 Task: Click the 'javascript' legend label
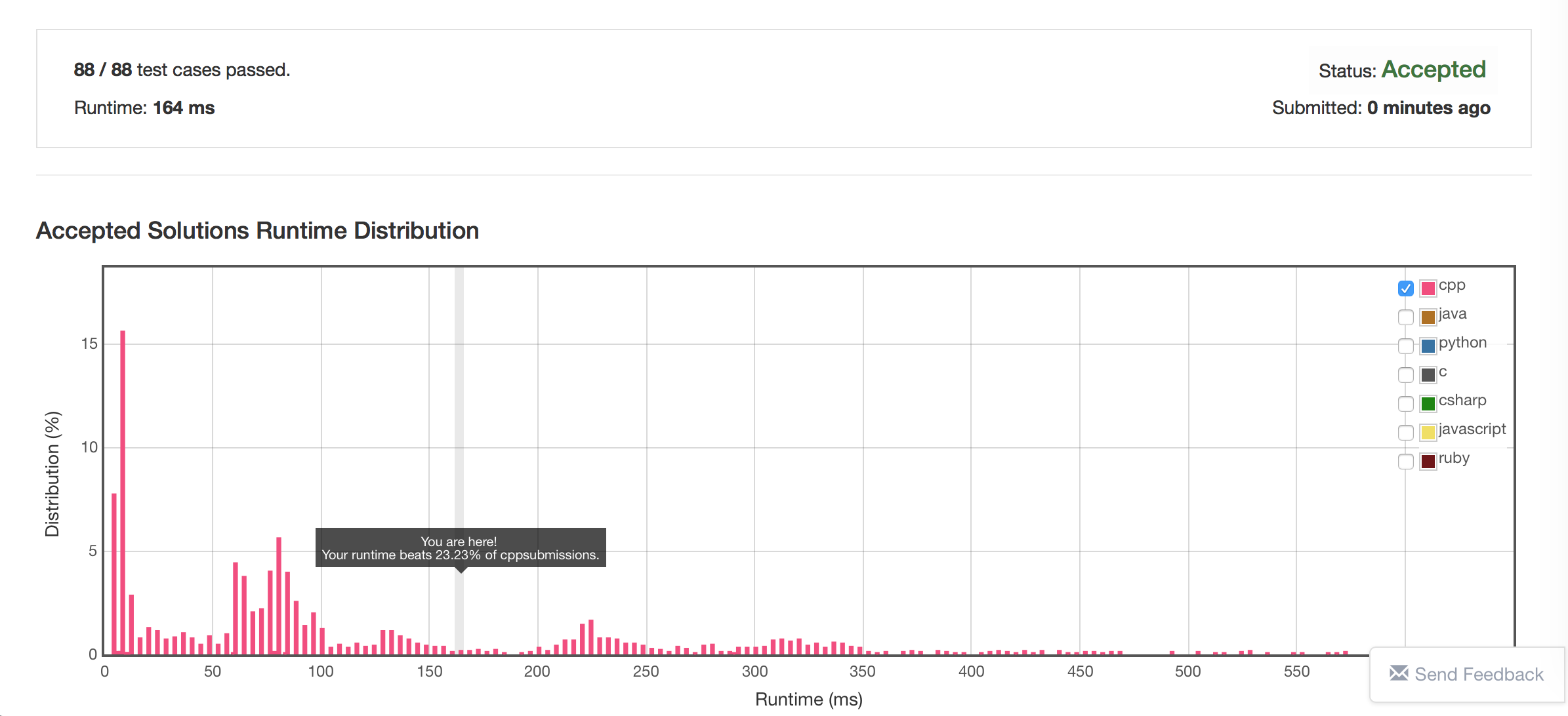click(1472, 429)
